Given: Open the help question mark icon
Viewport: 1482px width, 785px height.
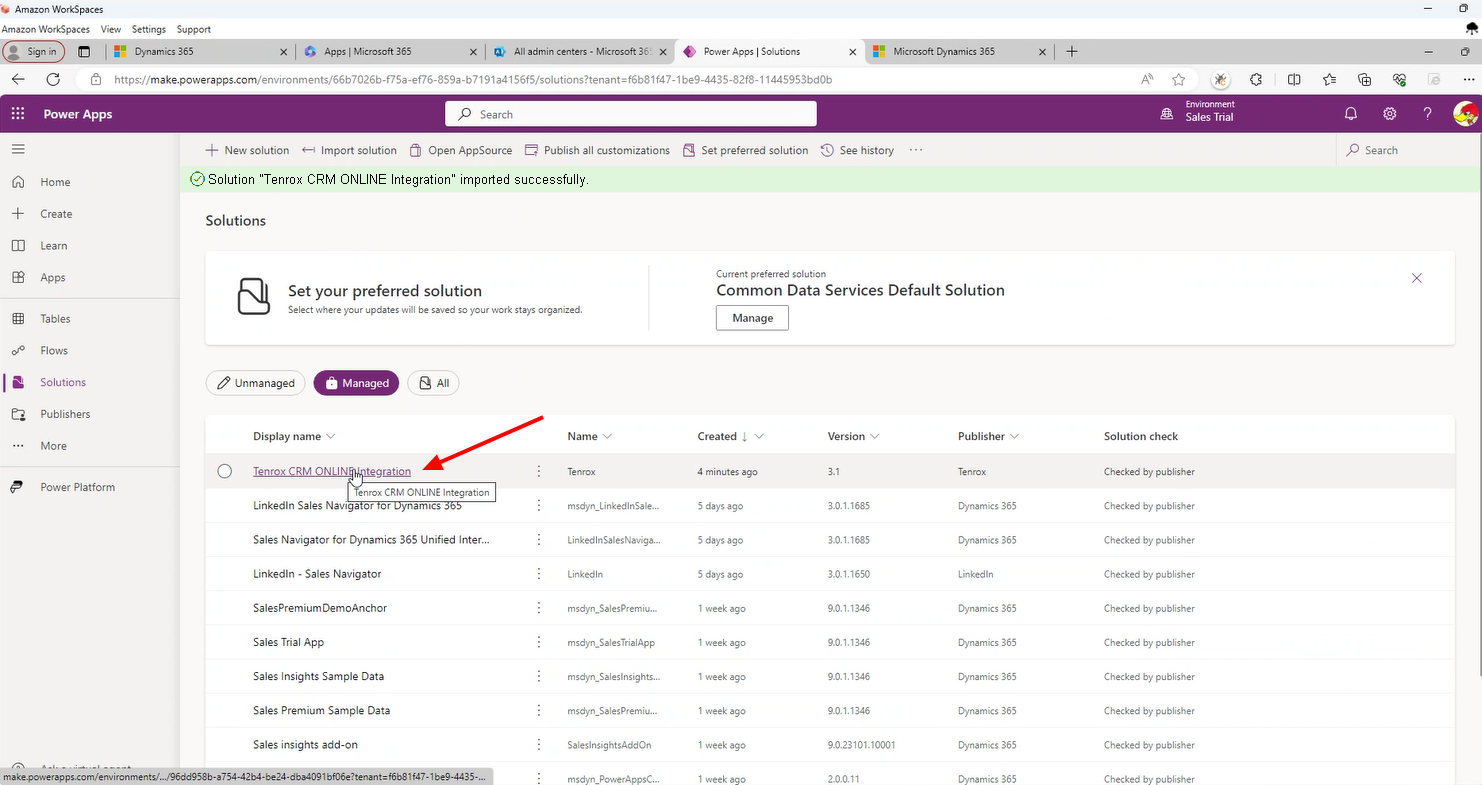Looking at the screenshot, I should point(1428,114).
